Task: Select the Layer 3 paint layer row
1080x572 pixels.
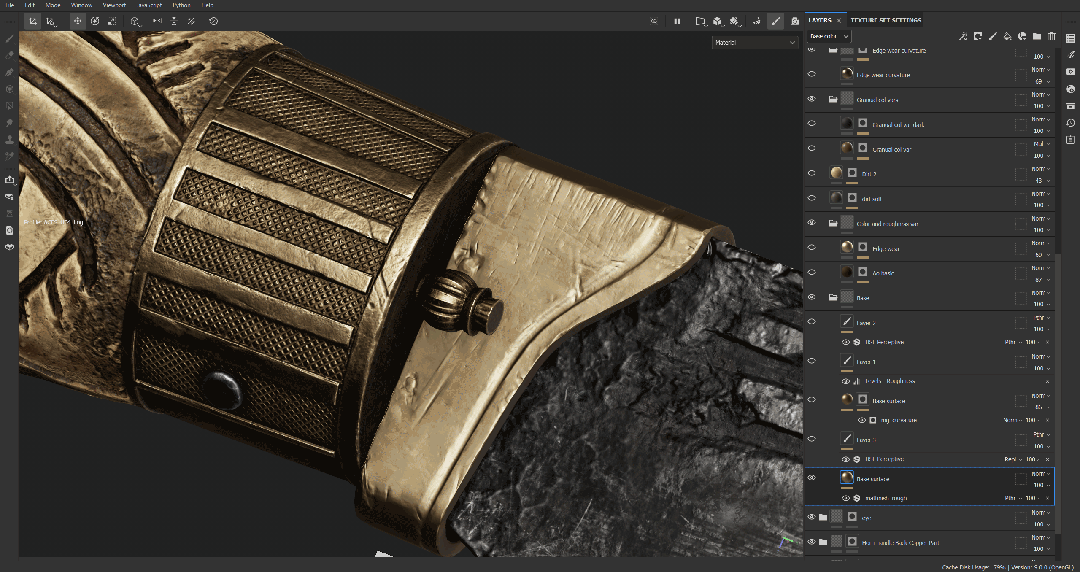Action: tap(929, 439)
